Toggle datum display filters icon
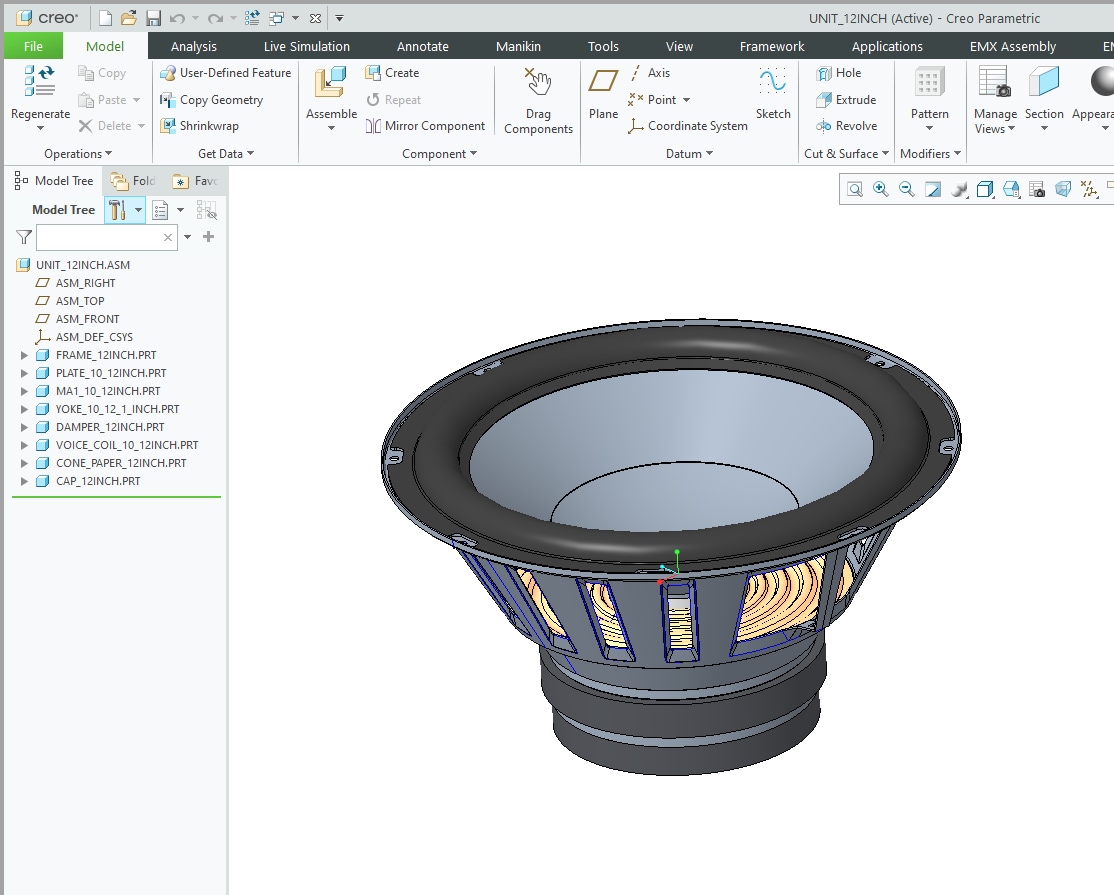Screen dimensions: 1114x895 pyautogui.click(x=1088, y=189)
